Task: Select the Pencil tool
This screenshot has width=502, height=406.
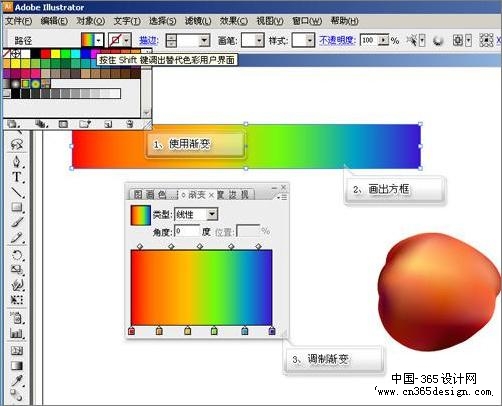Action: coord(17,237)
